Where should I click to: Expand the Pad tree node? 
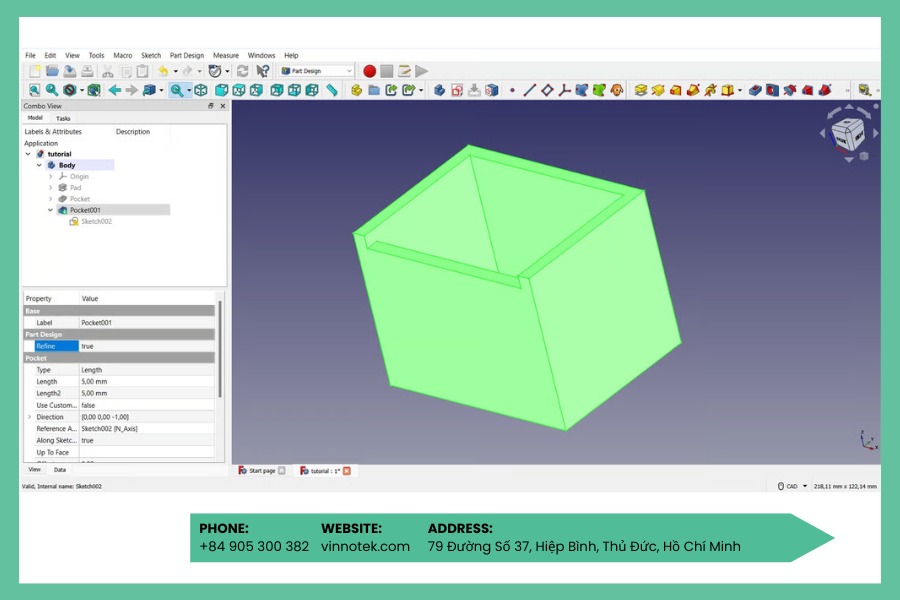pyautogui.click(x=51, y=188)
